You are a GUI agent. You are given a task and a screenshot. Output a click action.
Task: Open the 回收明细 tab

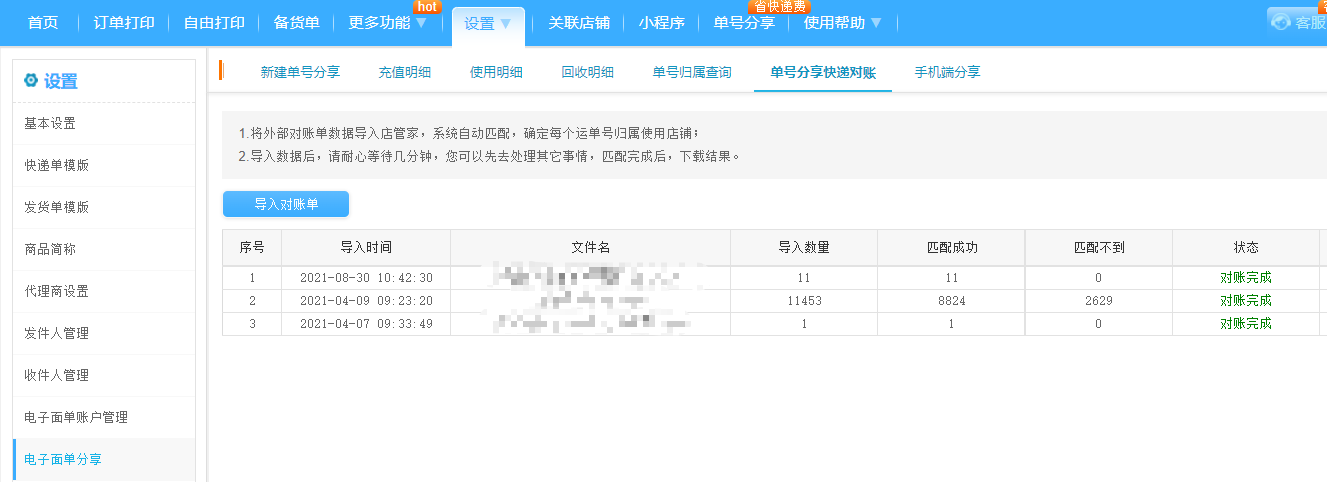tap(587, 72)
